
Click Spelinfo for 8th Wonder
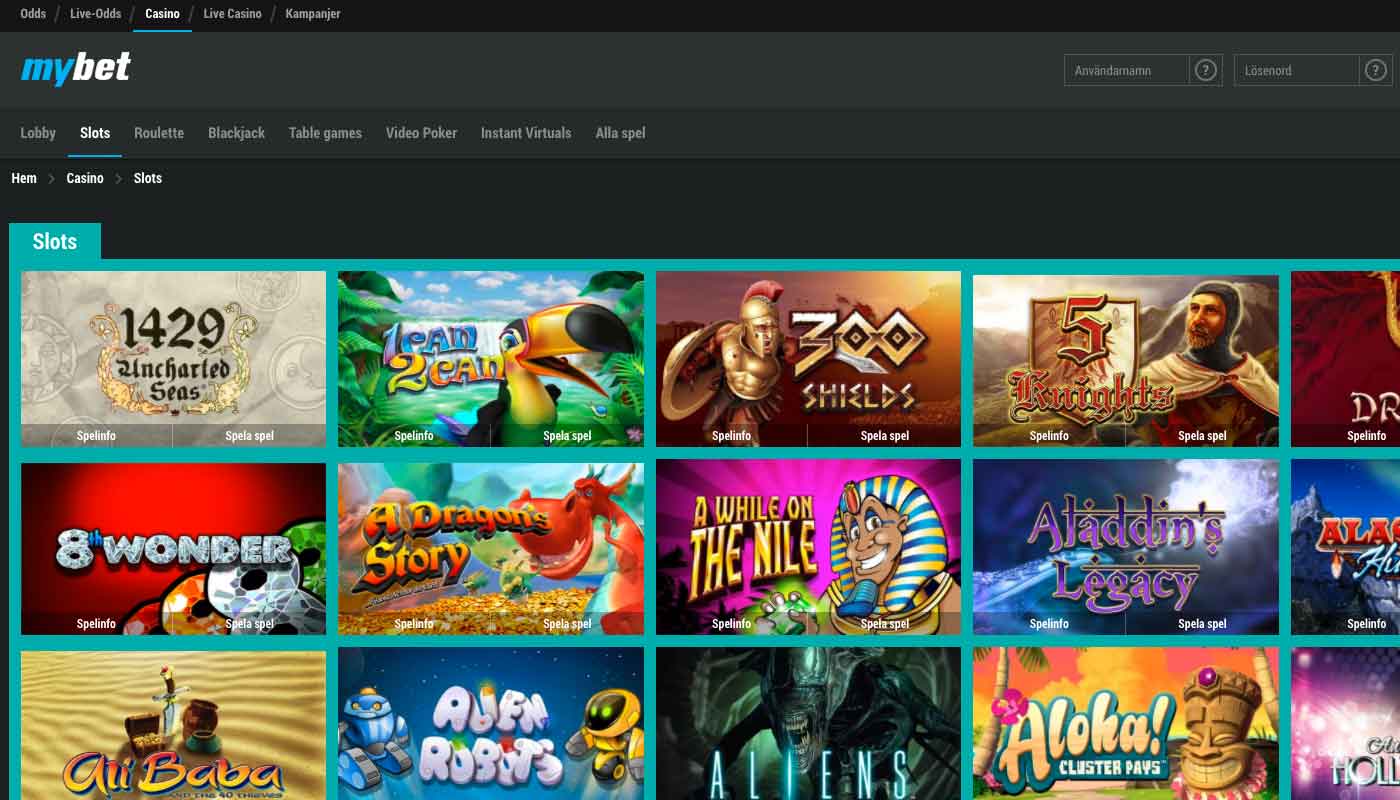96,623
